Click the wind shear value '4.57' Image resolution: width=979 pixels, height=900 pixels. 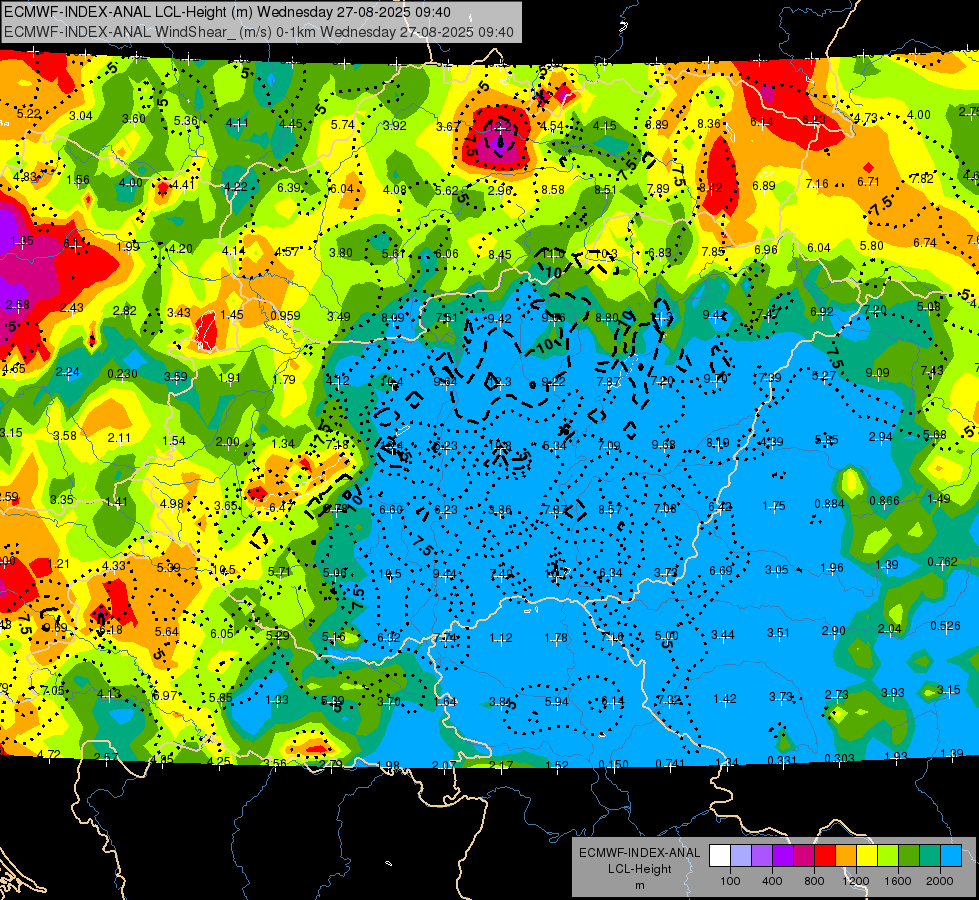(287, 252)
